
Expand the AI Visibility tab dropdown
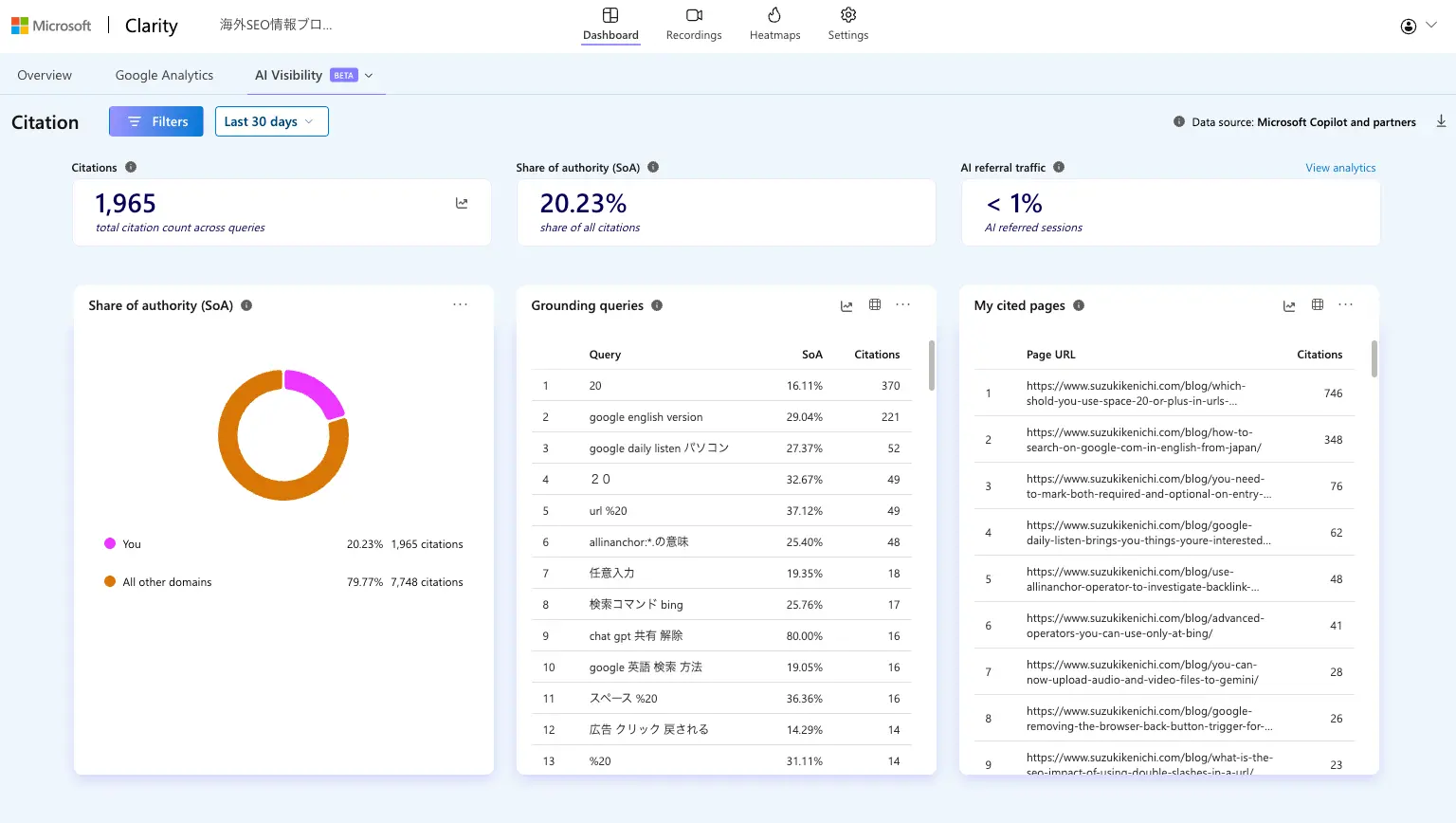coord(369,76)
